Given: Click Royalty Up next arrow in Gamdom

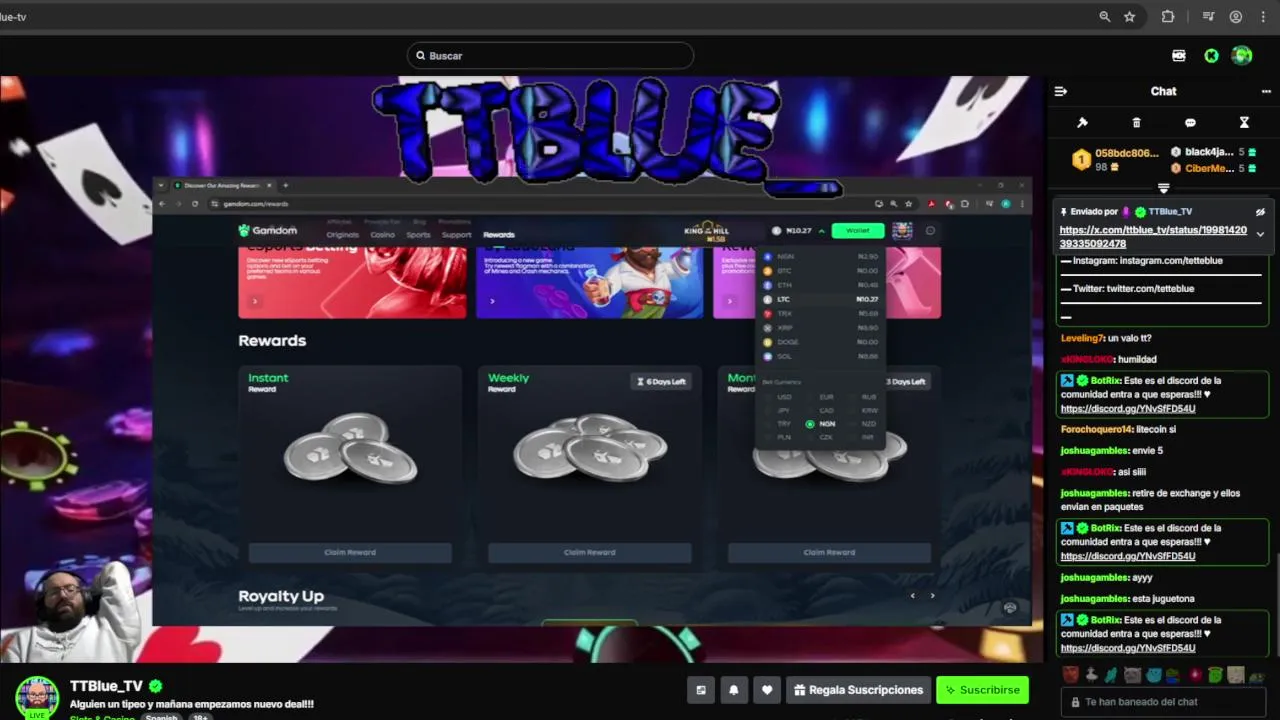Looking at the screenshot, I should click(932, 596).
